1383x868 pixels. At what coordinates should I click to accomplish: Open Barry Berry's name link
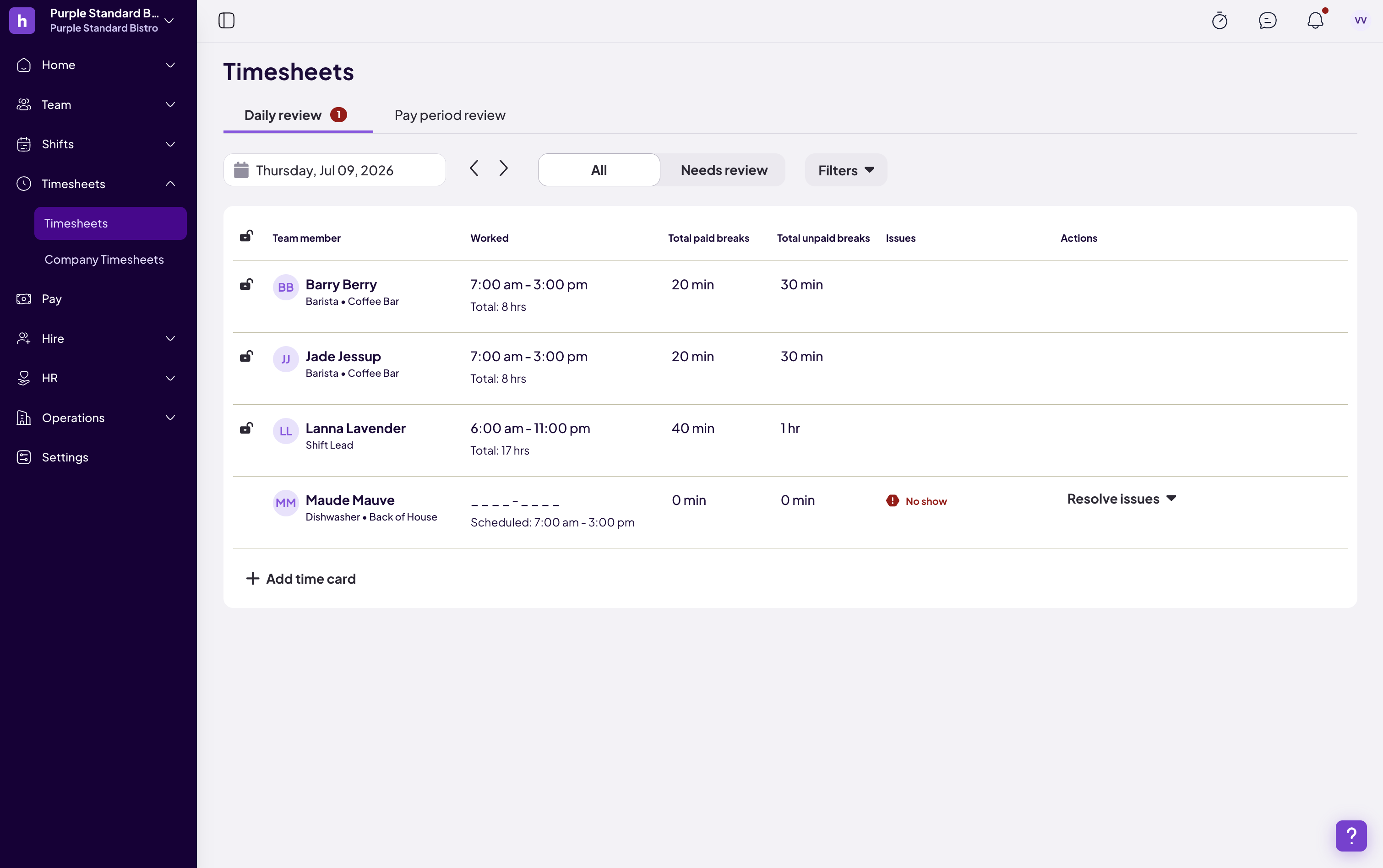click(341, 284)
